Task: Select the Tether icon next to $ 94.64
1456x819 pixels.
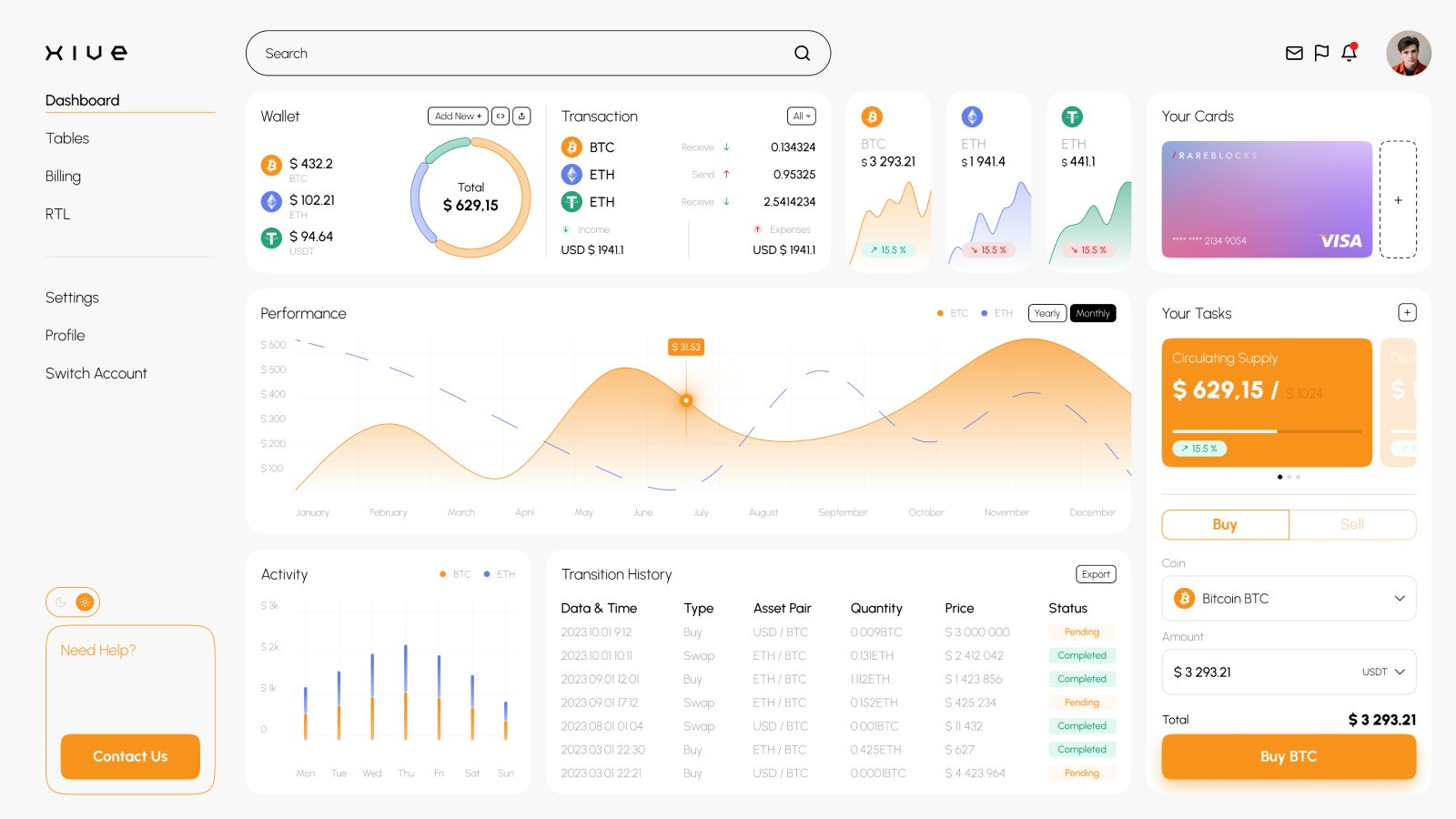Action: [x=271, y=238]
